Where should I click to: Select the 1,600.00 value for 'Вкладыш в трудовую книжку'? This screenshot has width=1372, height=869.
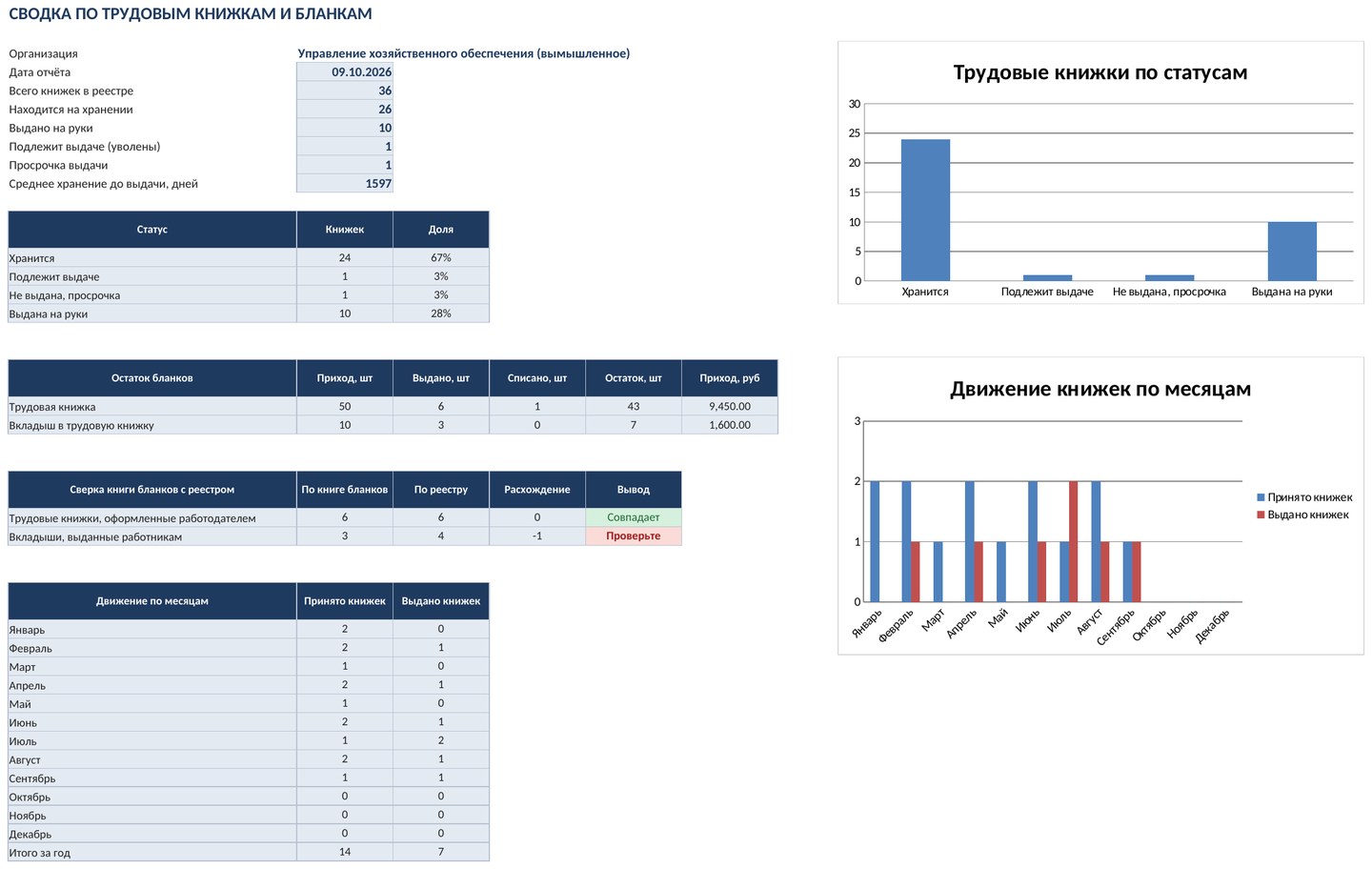(730, 425)
